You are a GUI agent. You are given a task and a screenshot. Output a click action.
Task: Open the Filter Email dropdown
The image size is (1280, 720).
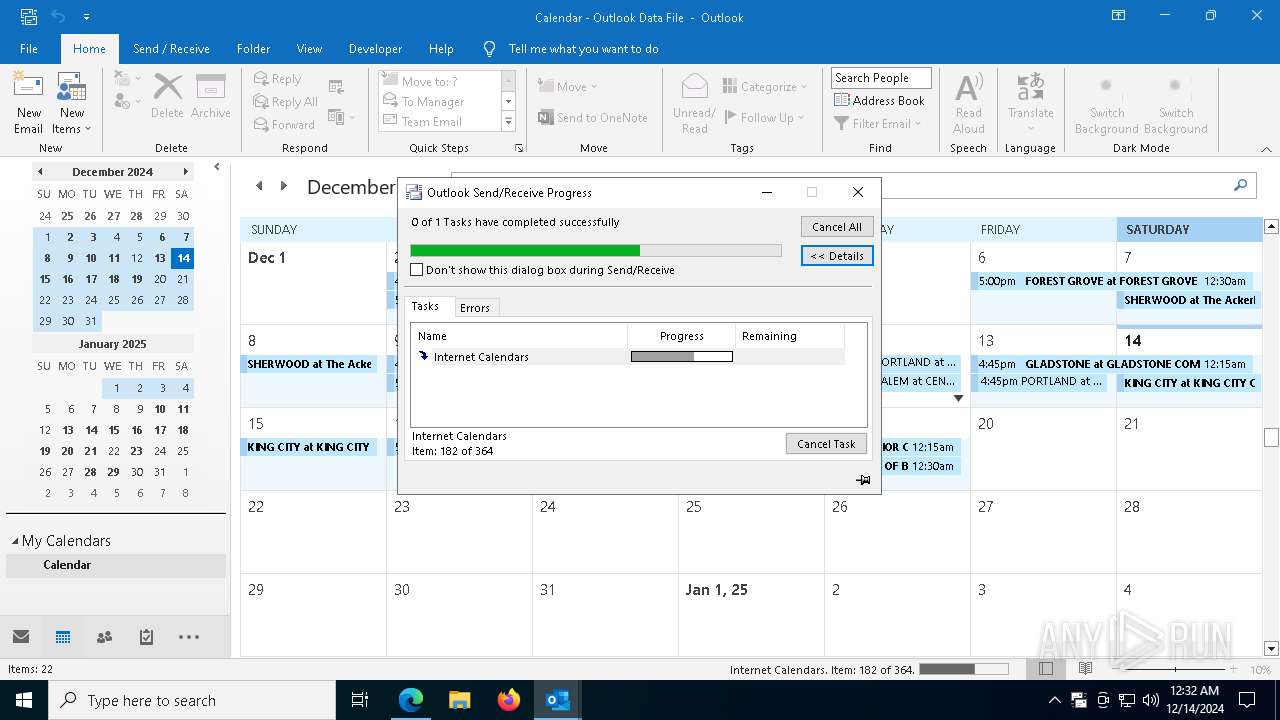pos(877,123)
